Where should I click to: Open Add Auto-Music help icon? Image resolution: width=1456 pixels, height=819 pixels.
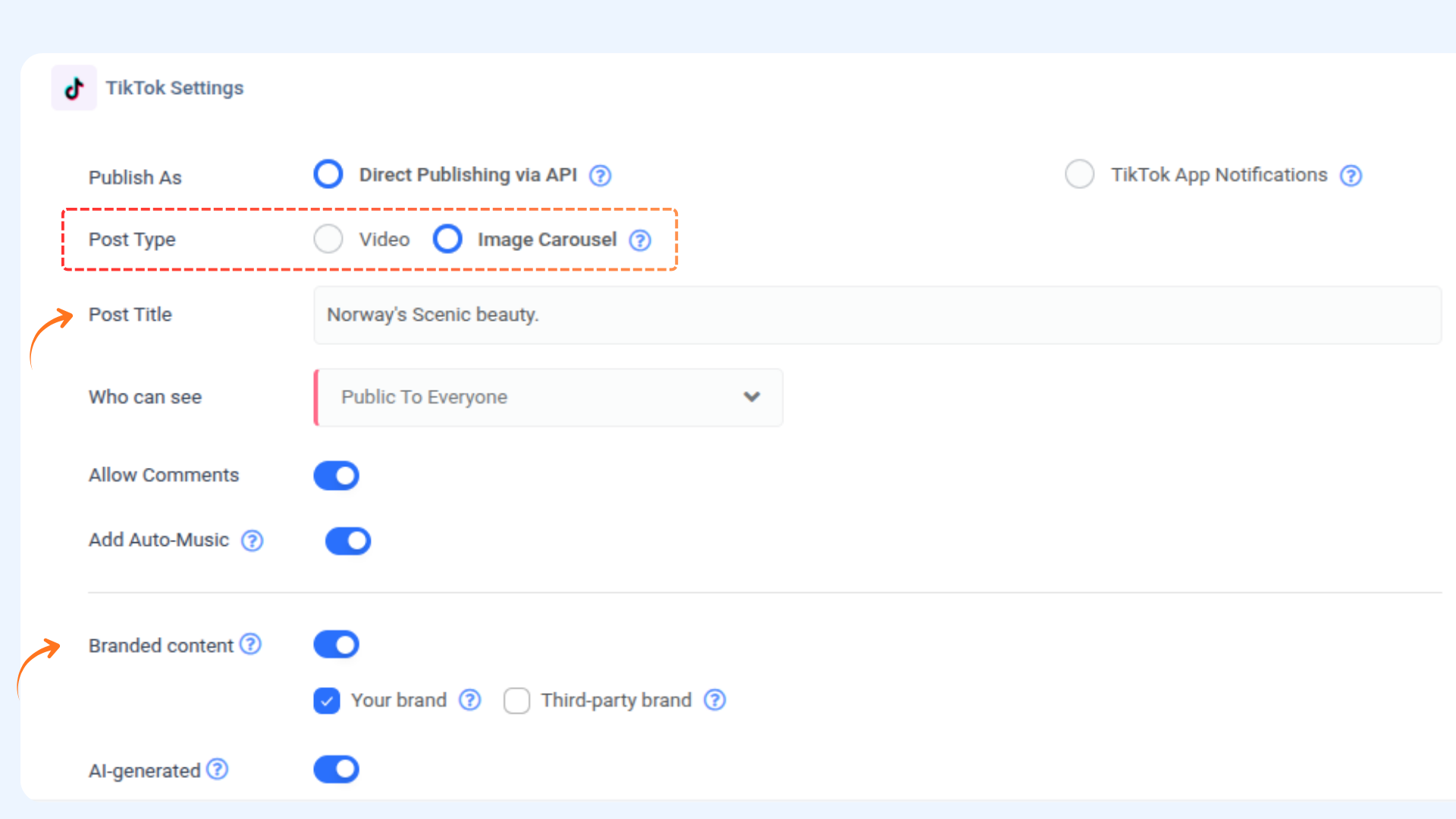pyautogui.click(x=252, y=541)
